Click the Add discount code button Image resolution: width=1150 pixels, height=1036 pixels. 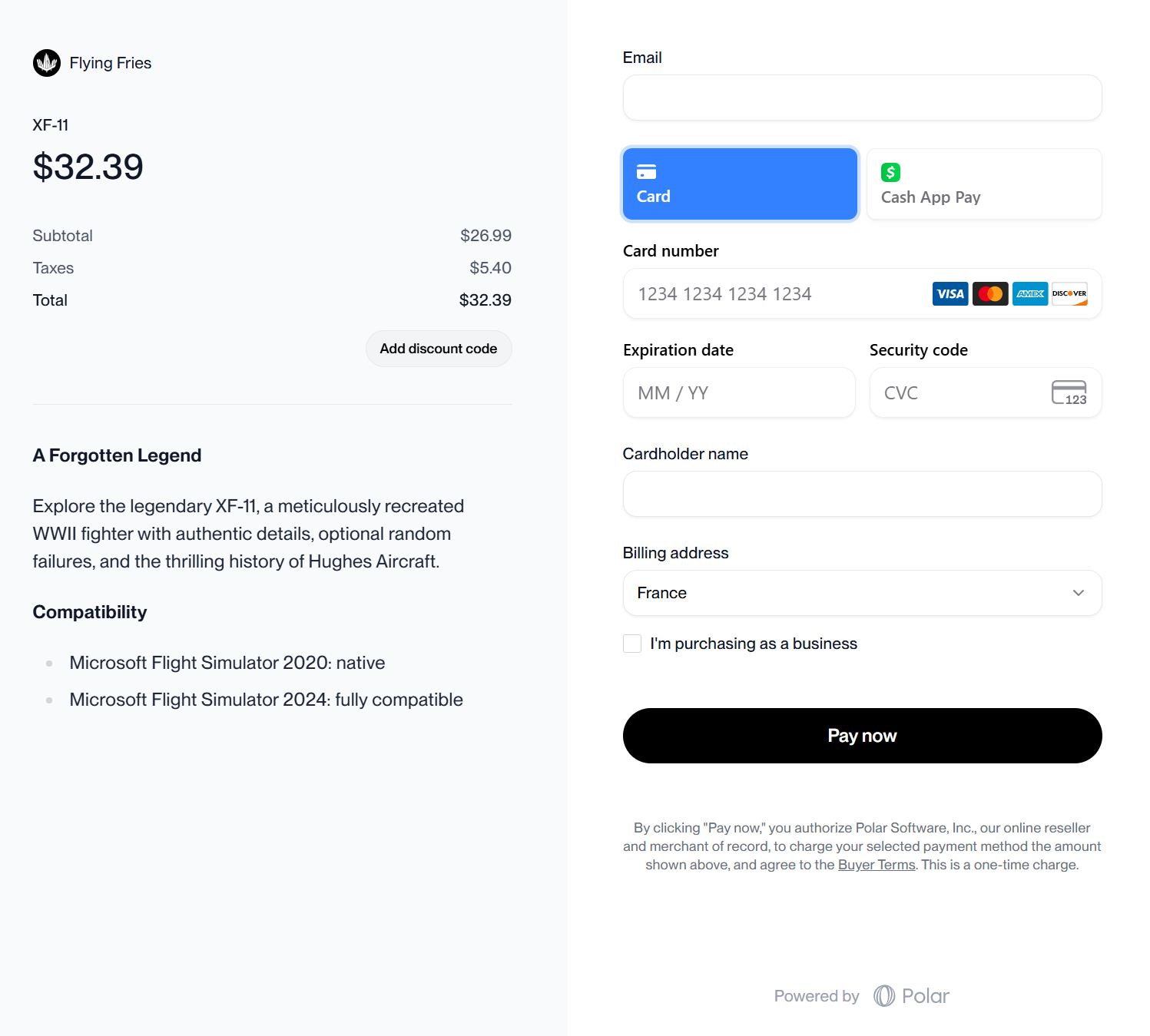(x=439, y=349)
